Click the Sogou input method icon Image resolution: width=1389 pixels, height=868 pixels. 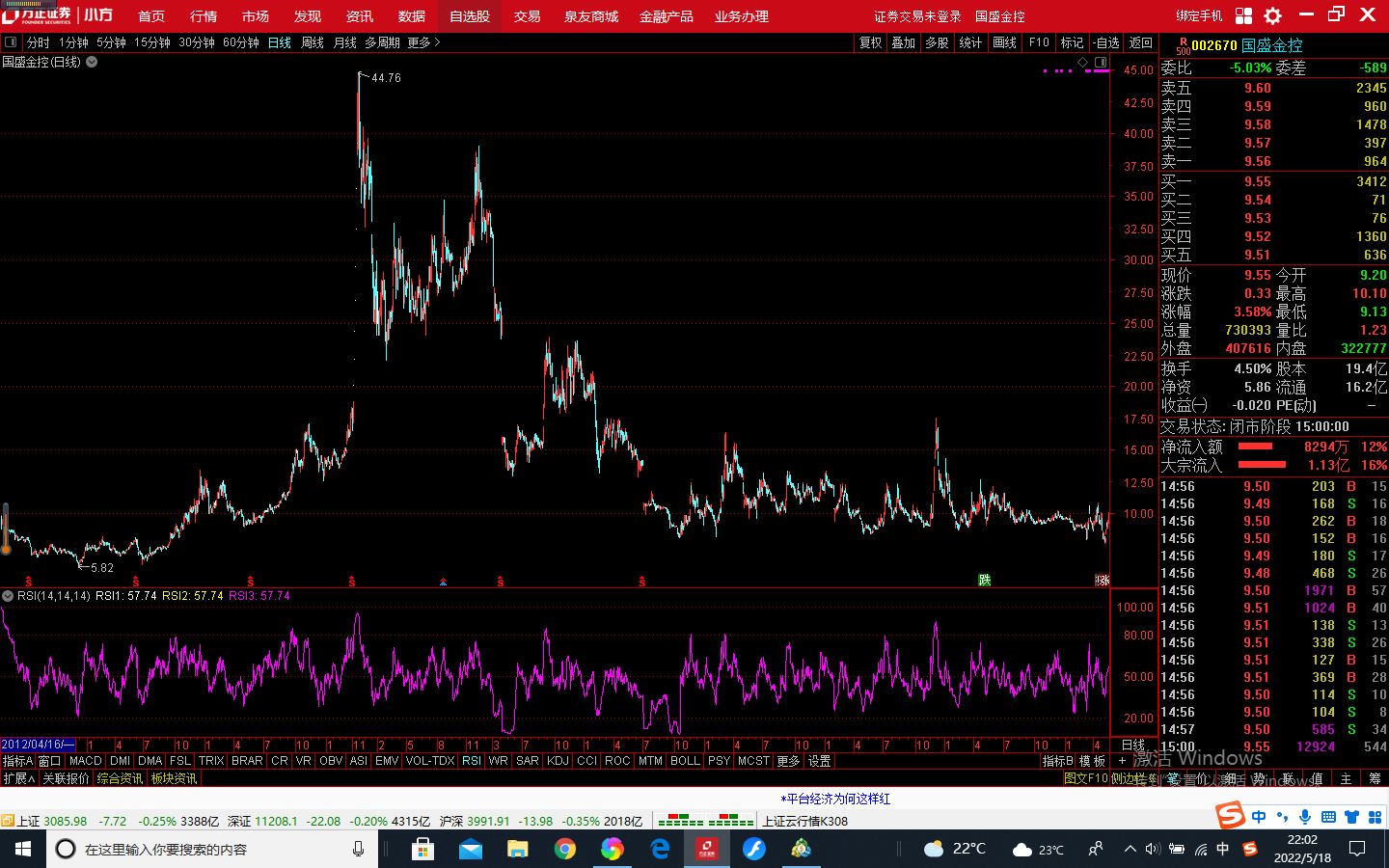point(1230,817)
